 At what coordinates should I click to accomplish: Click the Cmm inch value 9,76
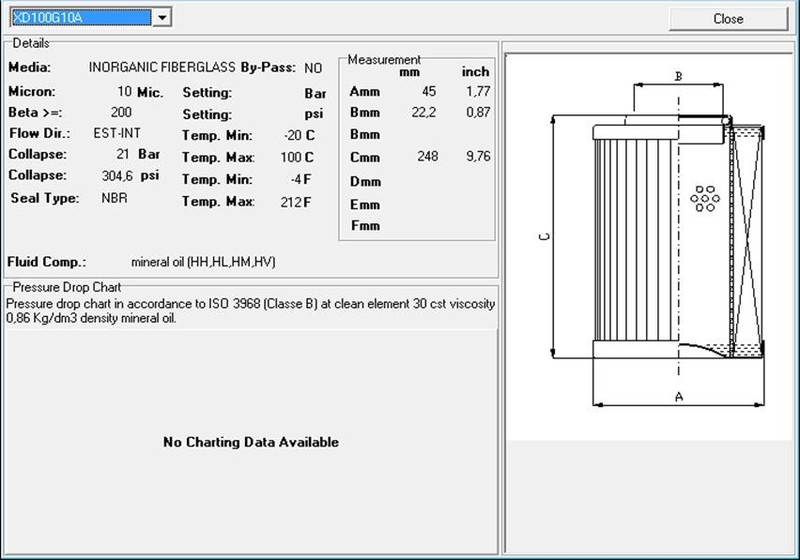[x=476, y=157]
